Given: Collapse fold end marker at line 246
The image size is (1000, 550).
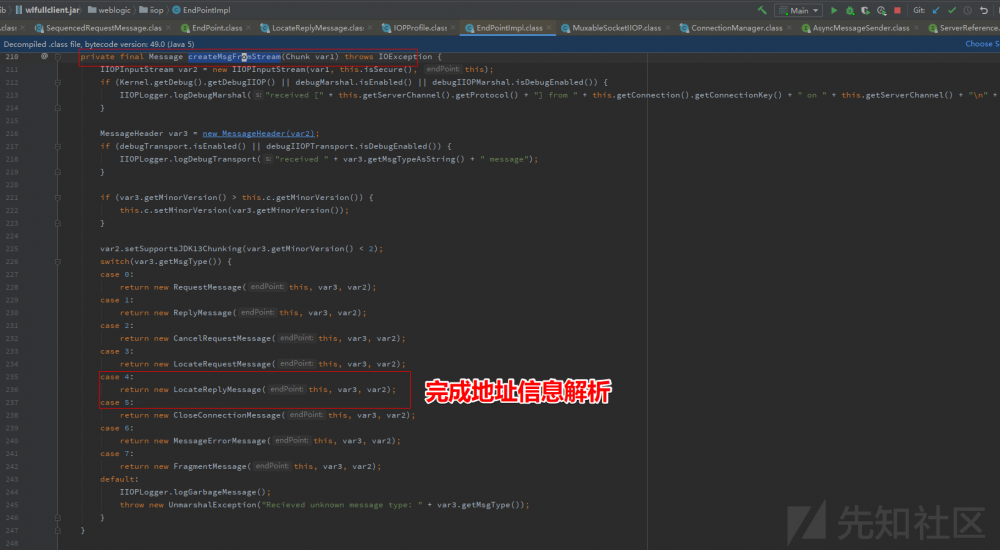Looking at the screenshot, I should point(57,517).
